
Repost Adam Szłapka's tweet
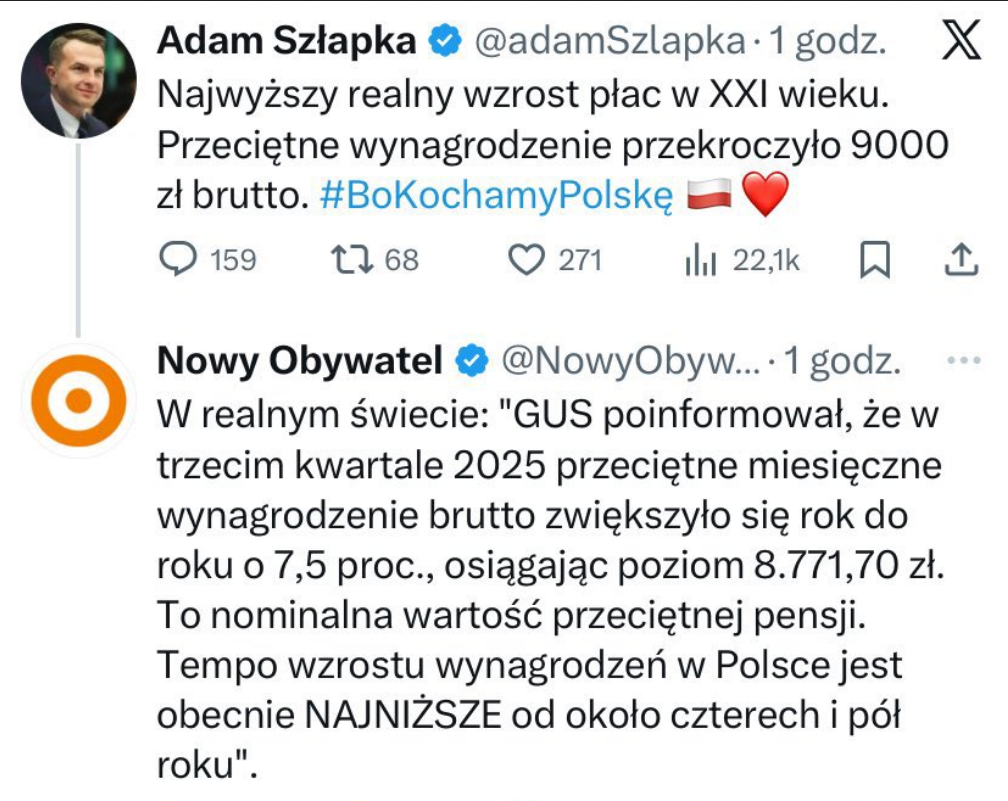(x=352, y=260)
